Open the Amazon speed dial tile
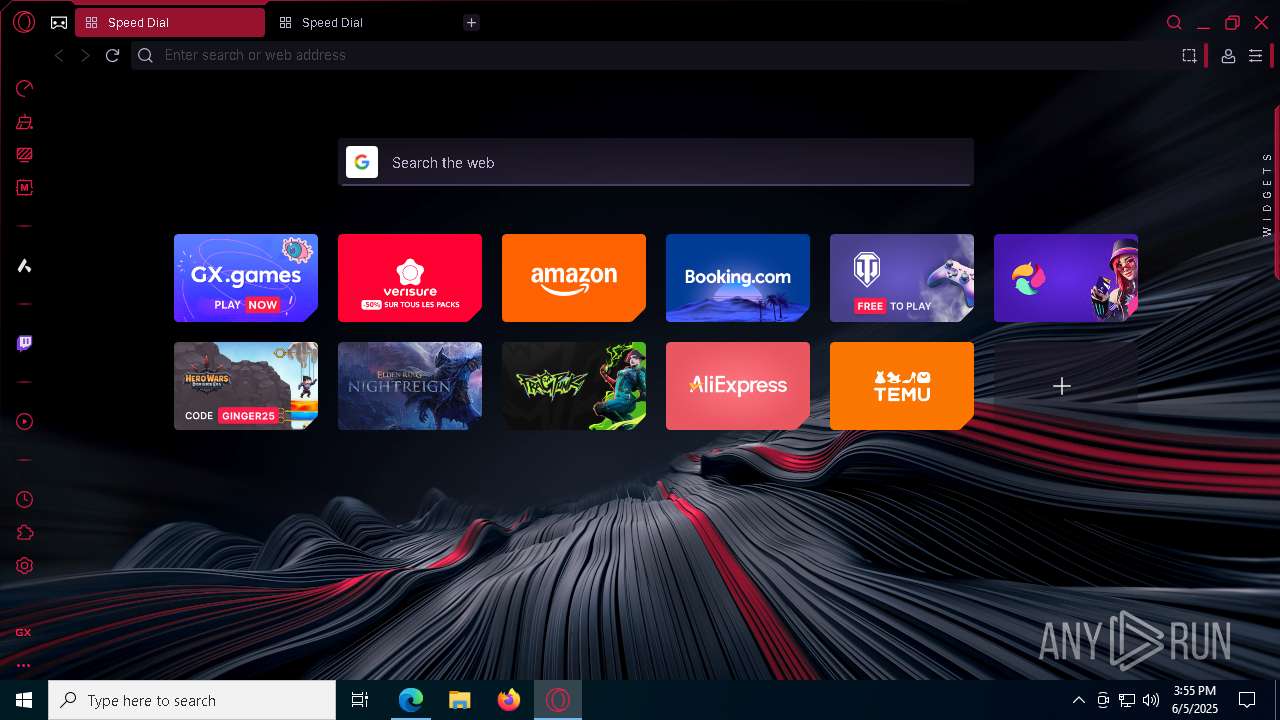This screenshot has height=720, width=1280. point(574,278)
